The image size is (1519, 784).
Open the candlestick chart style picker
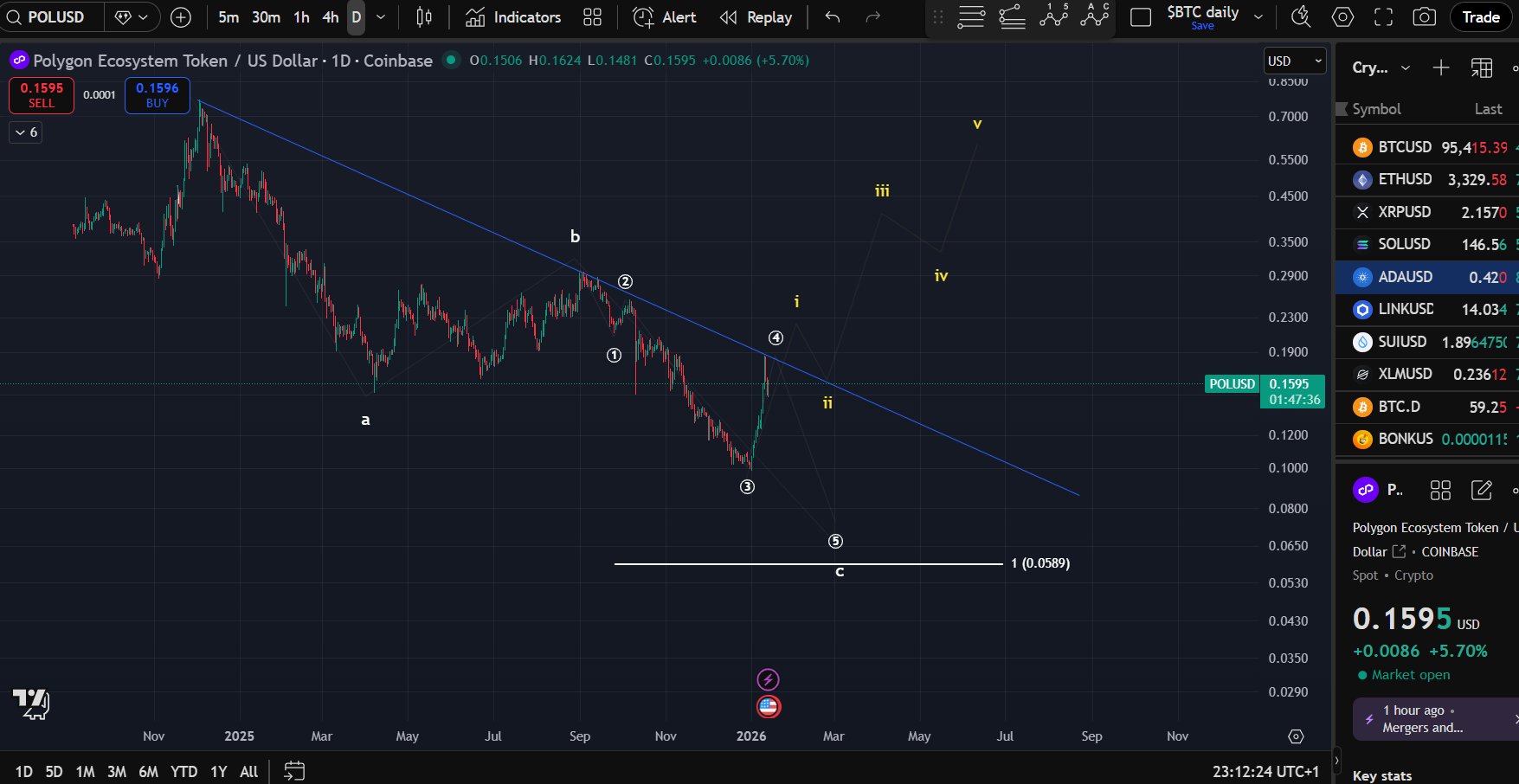424,17
